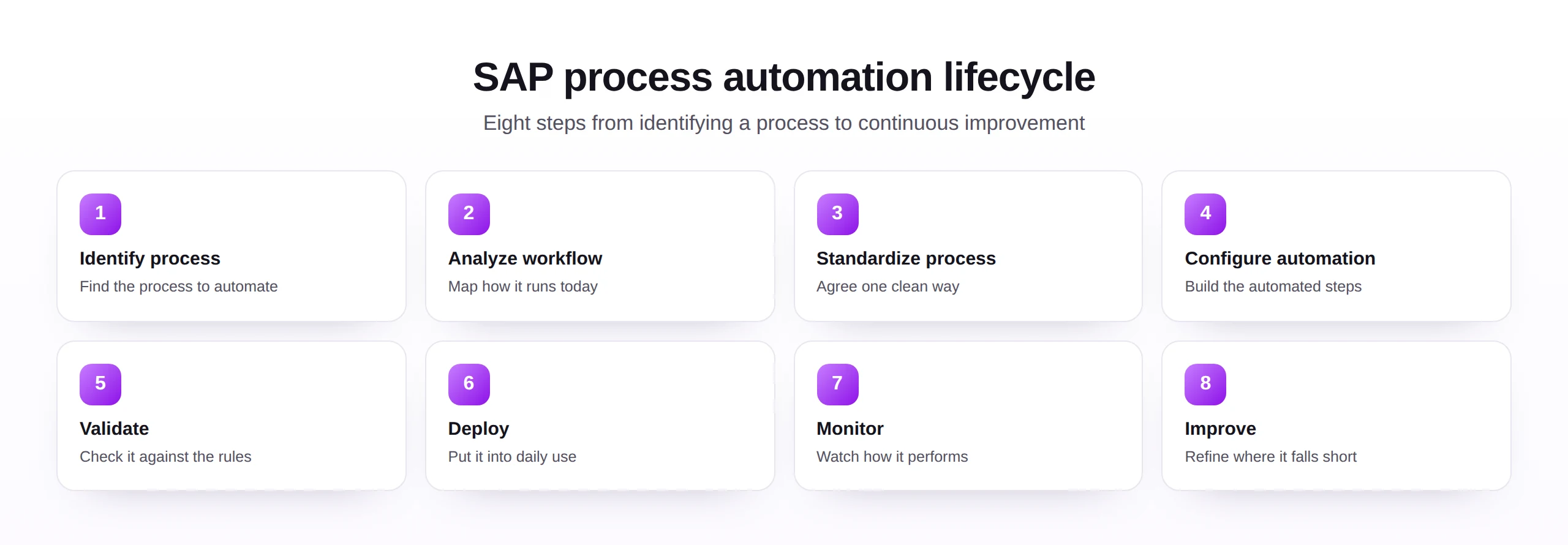Select the 'Standardize process' card title
Image resolution: width=1568 pixels, height=545 pixels.
(907, 258)
